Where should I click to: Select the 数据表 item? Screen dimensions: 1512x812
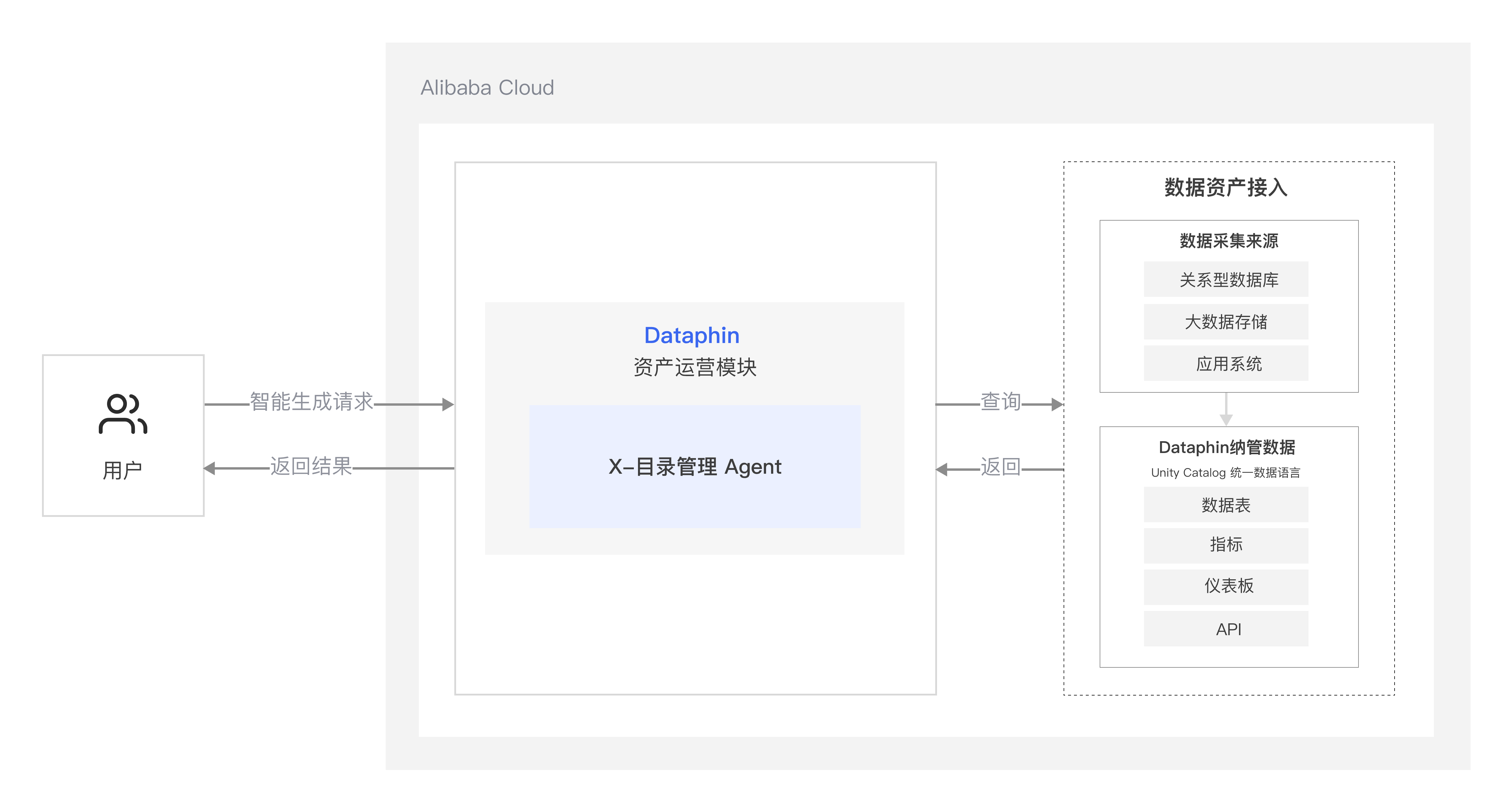(1226, 505)
